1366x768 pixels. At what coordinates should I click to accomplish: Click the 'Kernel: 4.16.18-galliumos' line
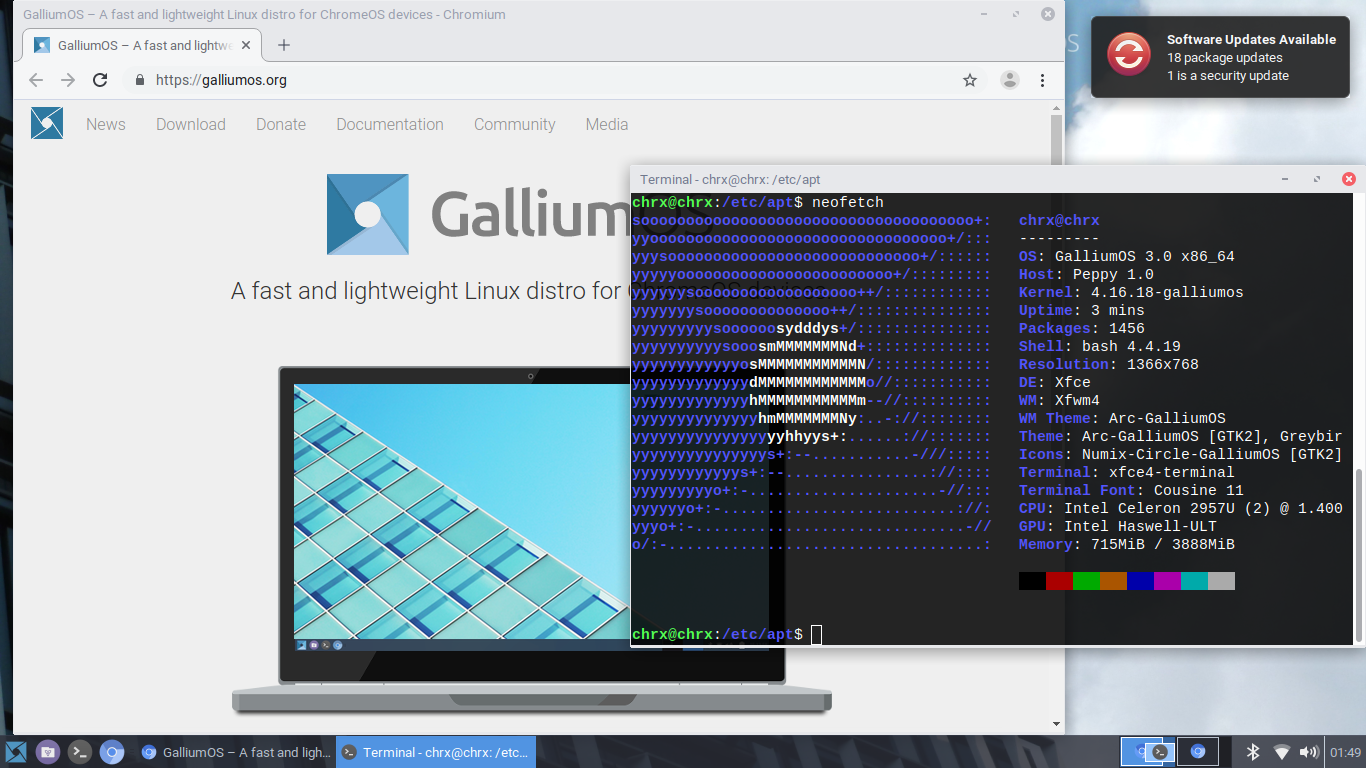[1131, 292]
